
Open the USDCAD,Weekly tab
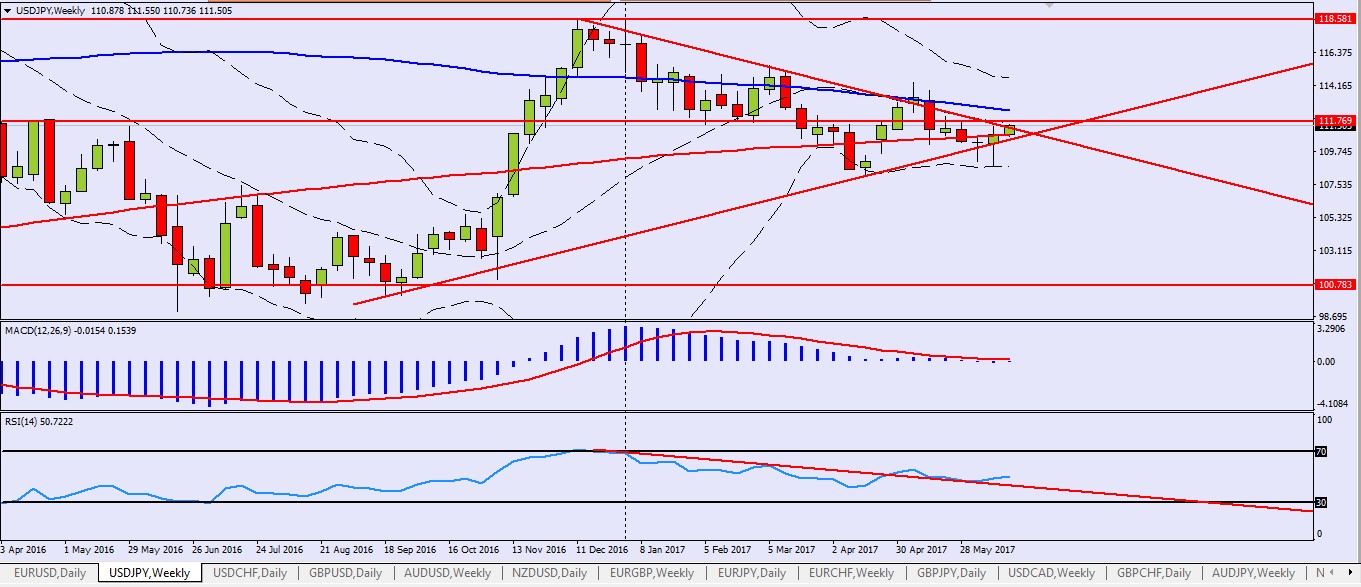[x=1053, y=573]
